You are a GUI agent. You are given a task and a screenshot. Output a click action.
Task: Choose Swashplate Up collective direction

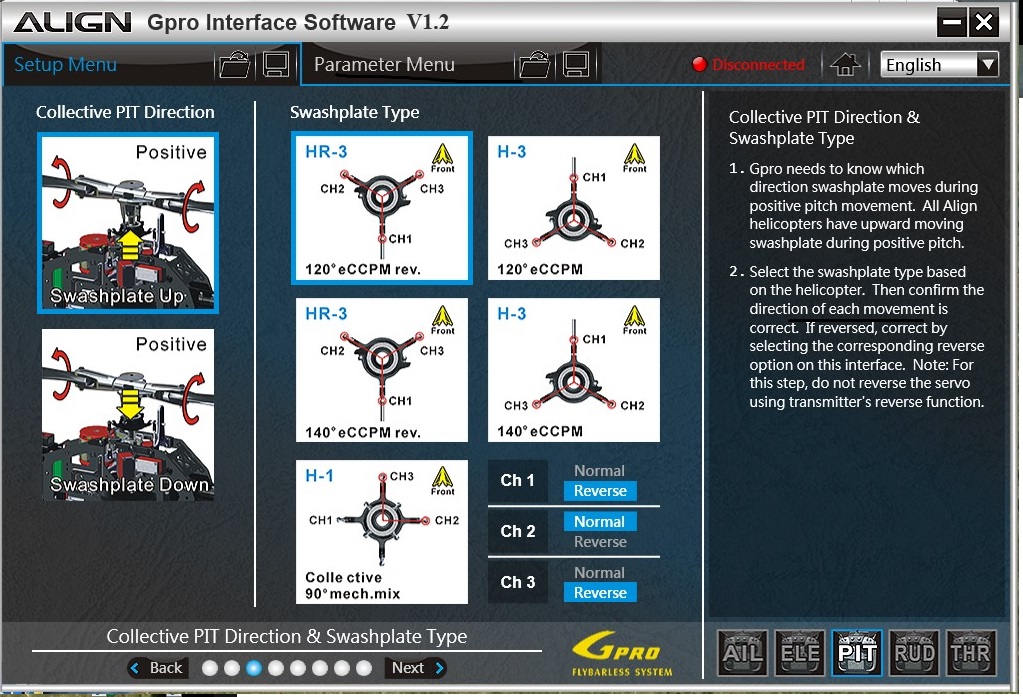[x=128, y=223]
